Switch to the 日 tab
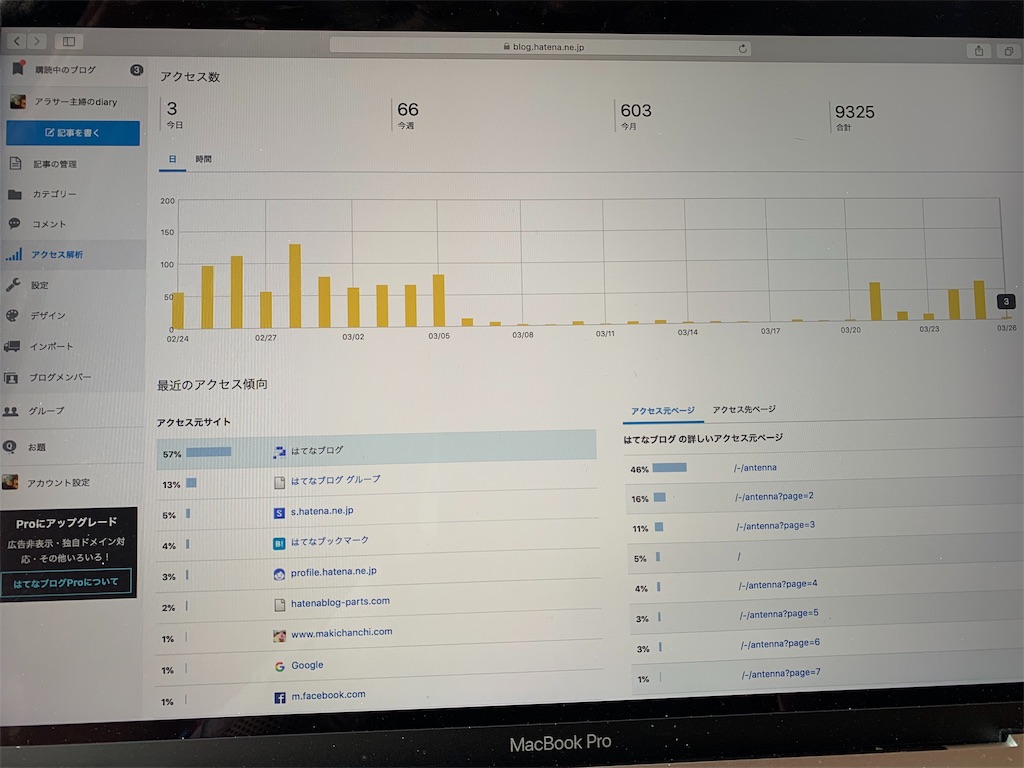The width and height of the screenshot is (1024, 768). (172, 159)
